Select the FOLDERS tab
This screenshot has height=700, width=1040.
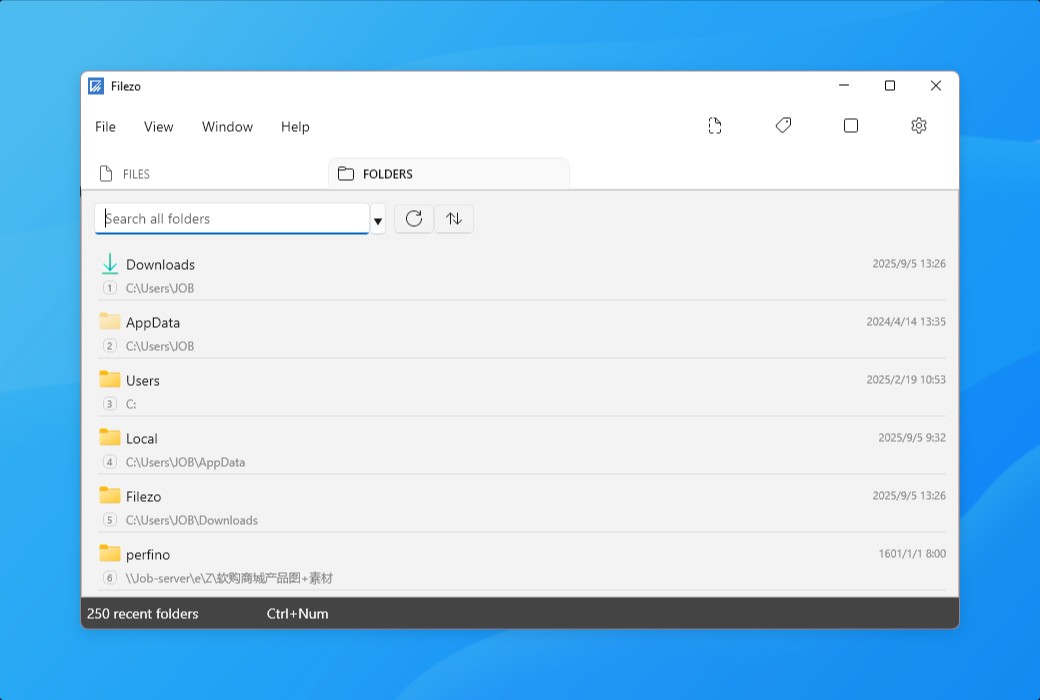[449, 174]
